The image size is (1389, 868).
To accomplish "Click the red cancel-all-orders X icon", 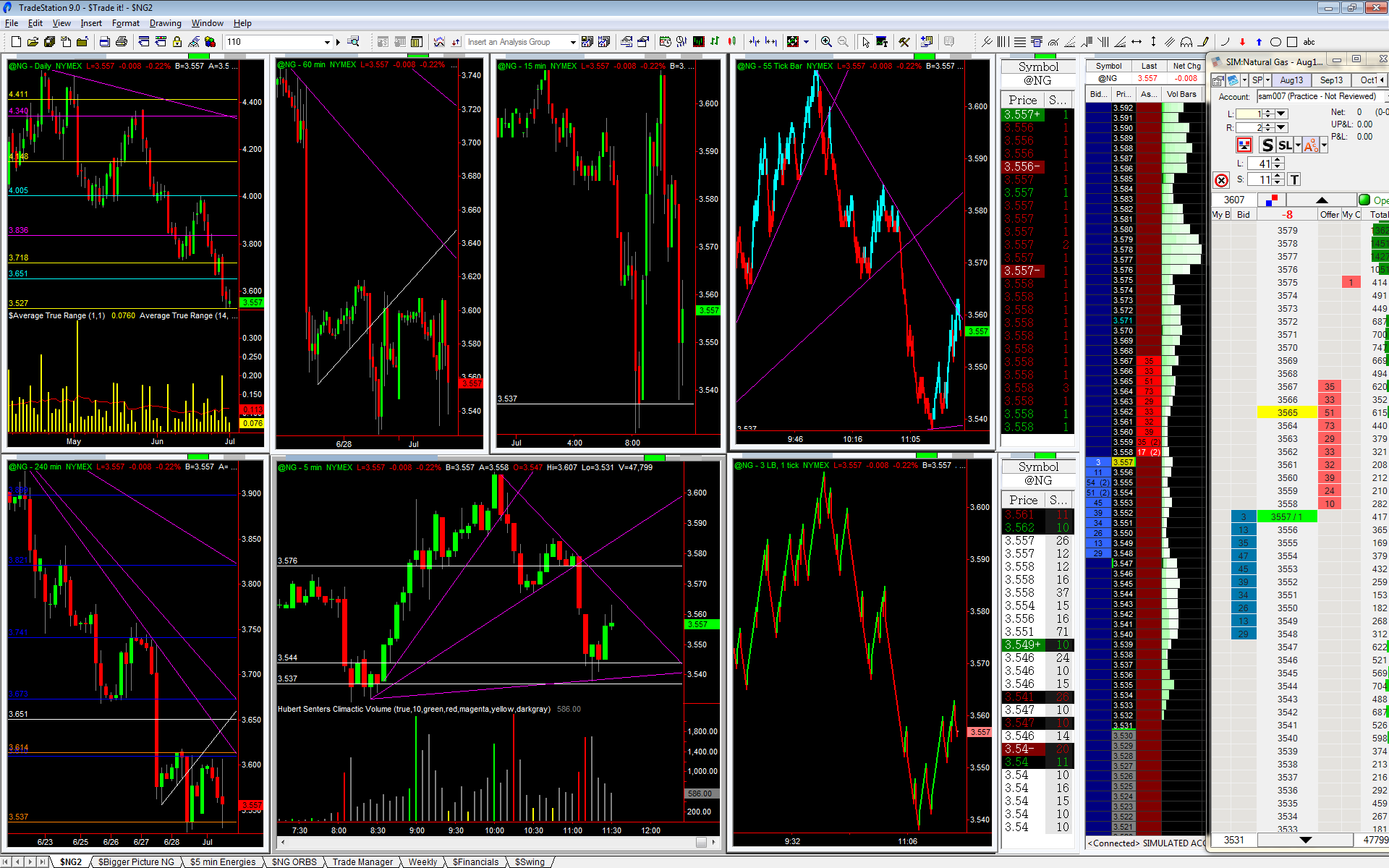I will coord(1221,180).
